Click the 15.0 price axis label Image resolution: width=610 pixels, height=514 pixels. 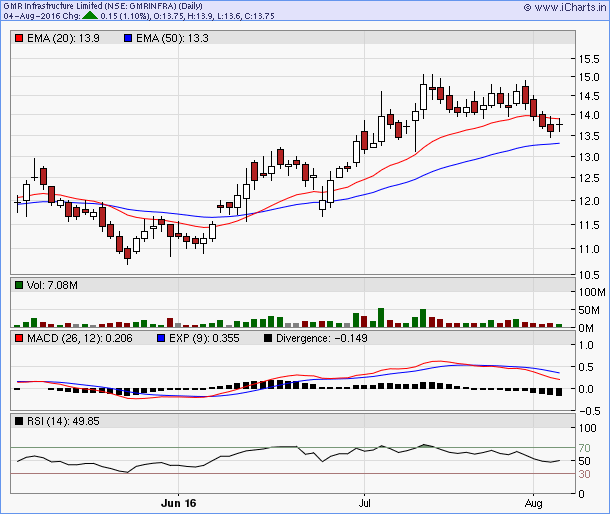(x=589, y=77)
